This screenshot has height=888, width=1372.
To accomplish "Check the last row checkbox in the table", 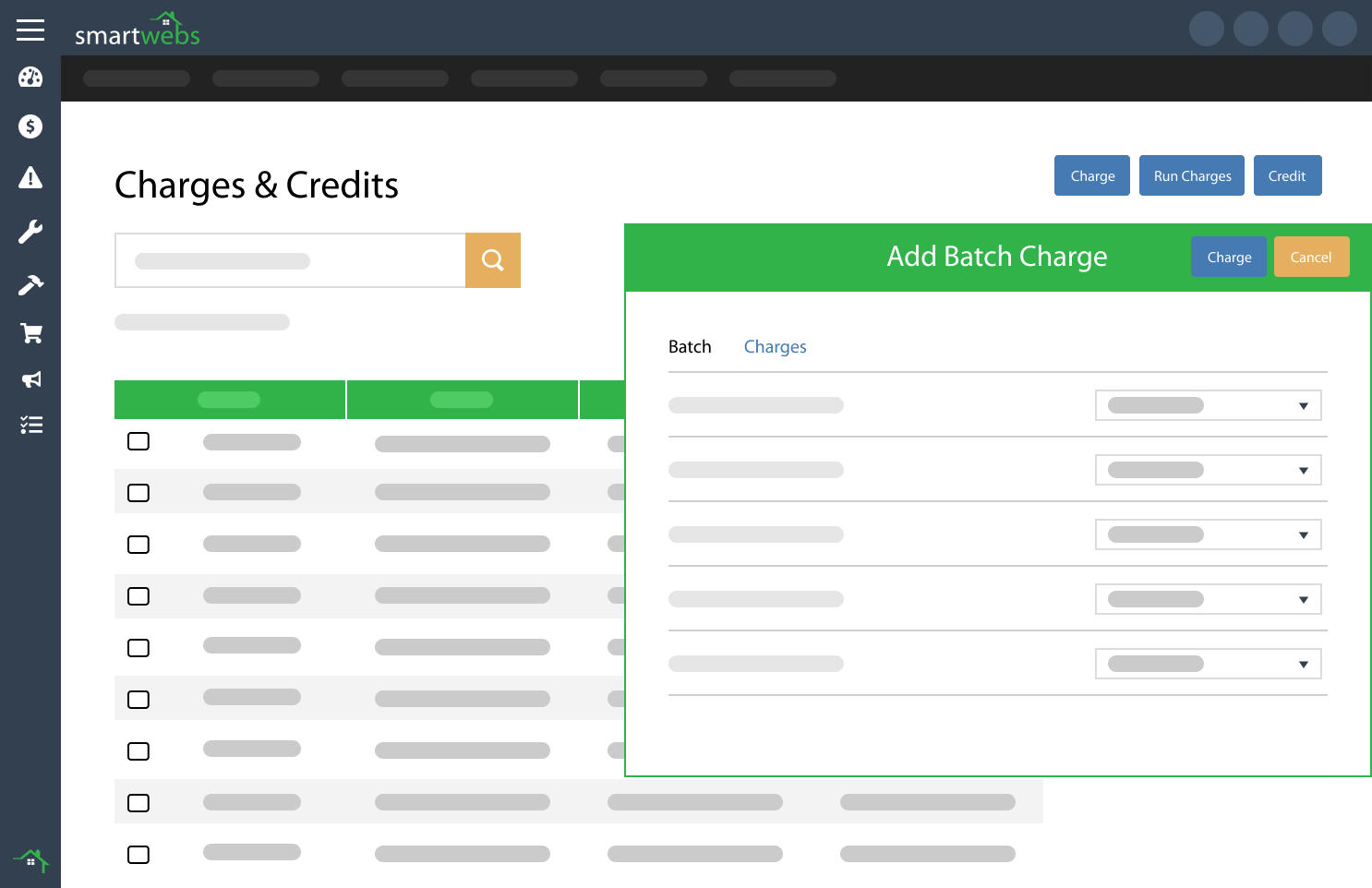I will [x=138, y=855].
